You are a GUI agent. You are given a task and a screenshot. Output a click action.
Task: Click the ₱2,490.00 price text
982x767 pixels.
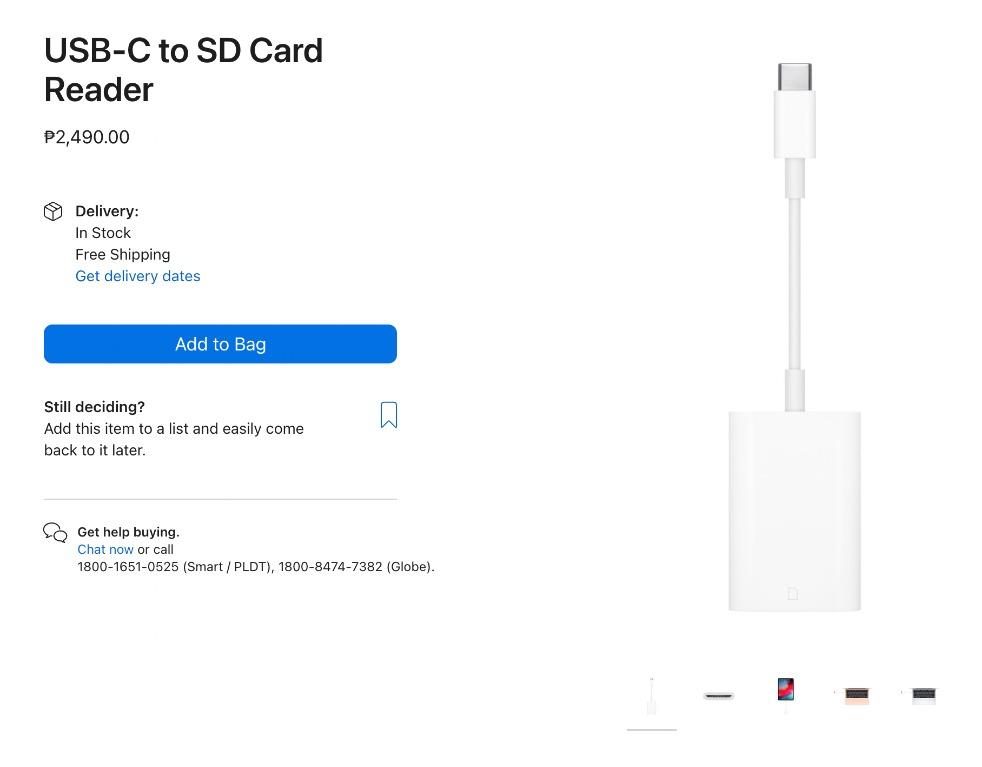coord(86,137)
